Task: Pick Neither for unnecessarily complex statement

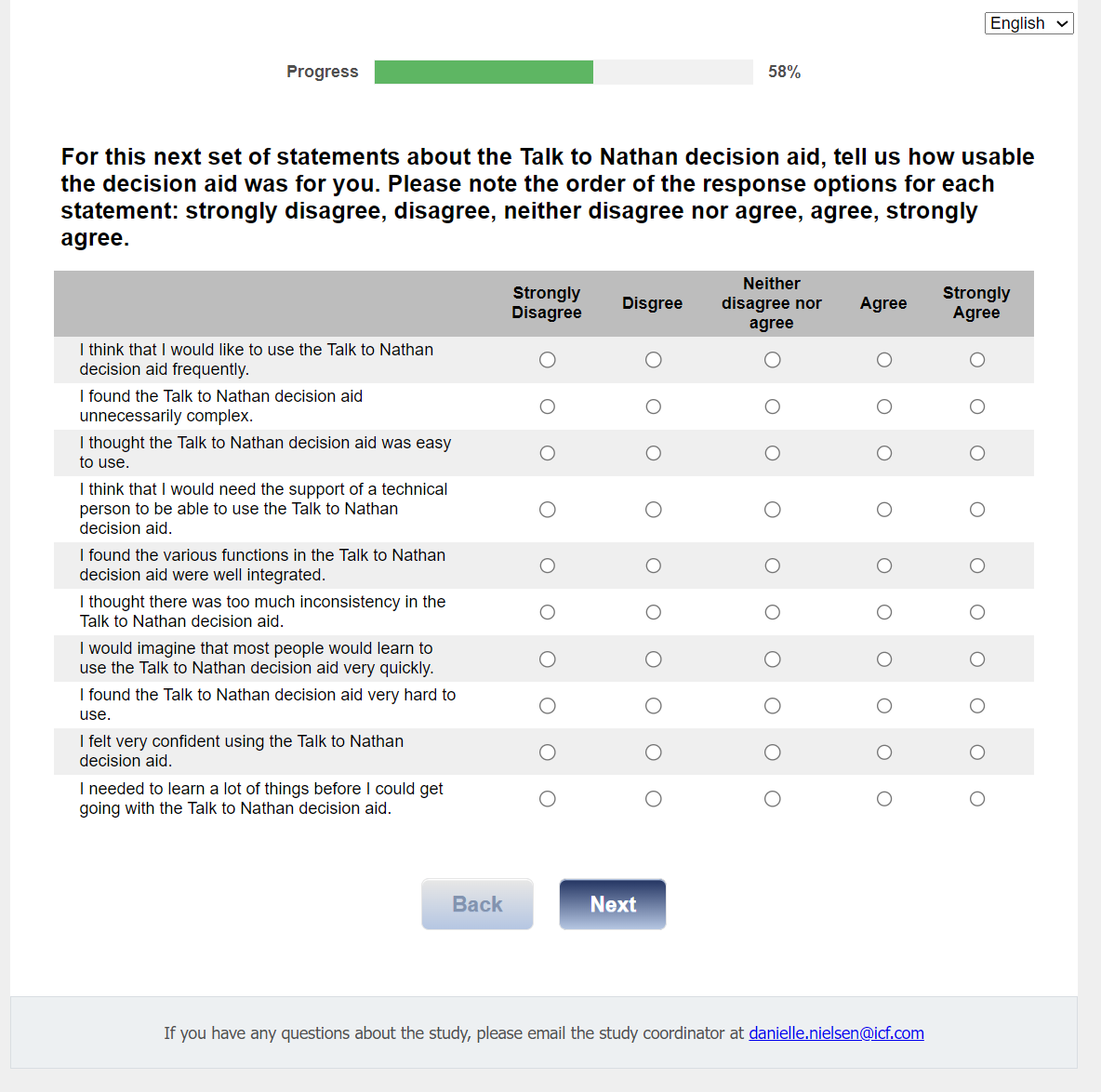Action: (773, 406)
